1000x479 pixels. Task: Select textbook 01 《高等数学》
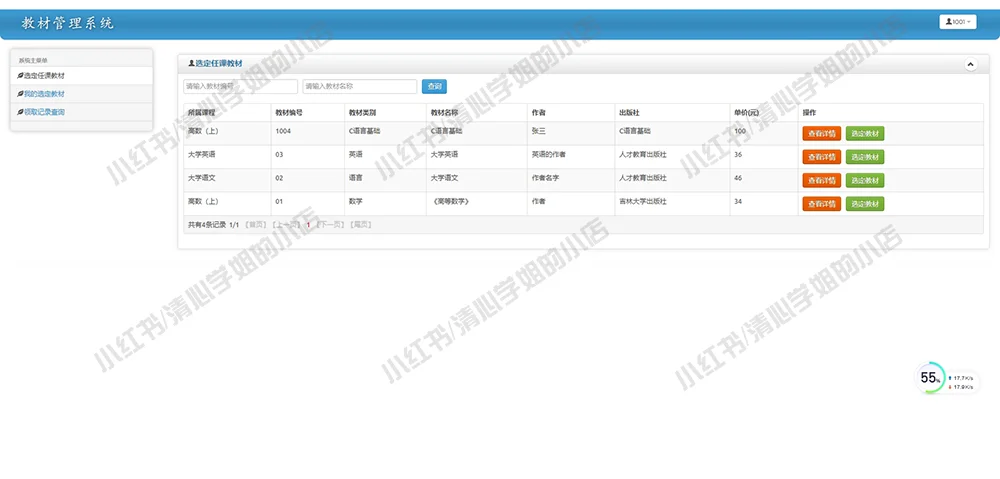(x=865, y=204)
